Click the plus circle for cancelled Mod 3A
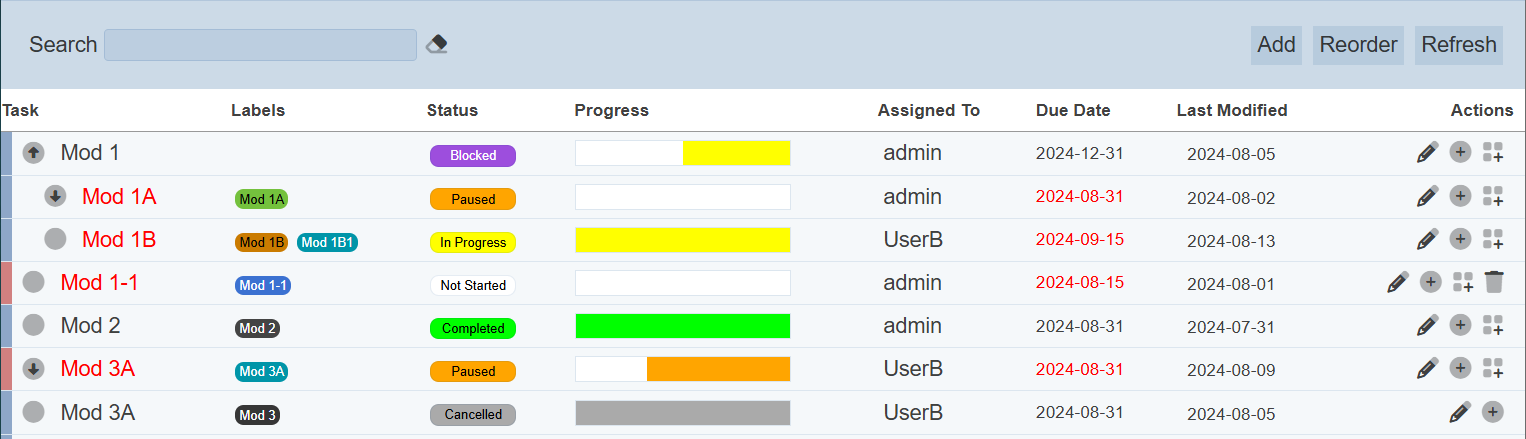Screen dimensions: 1526x439 1492,411
